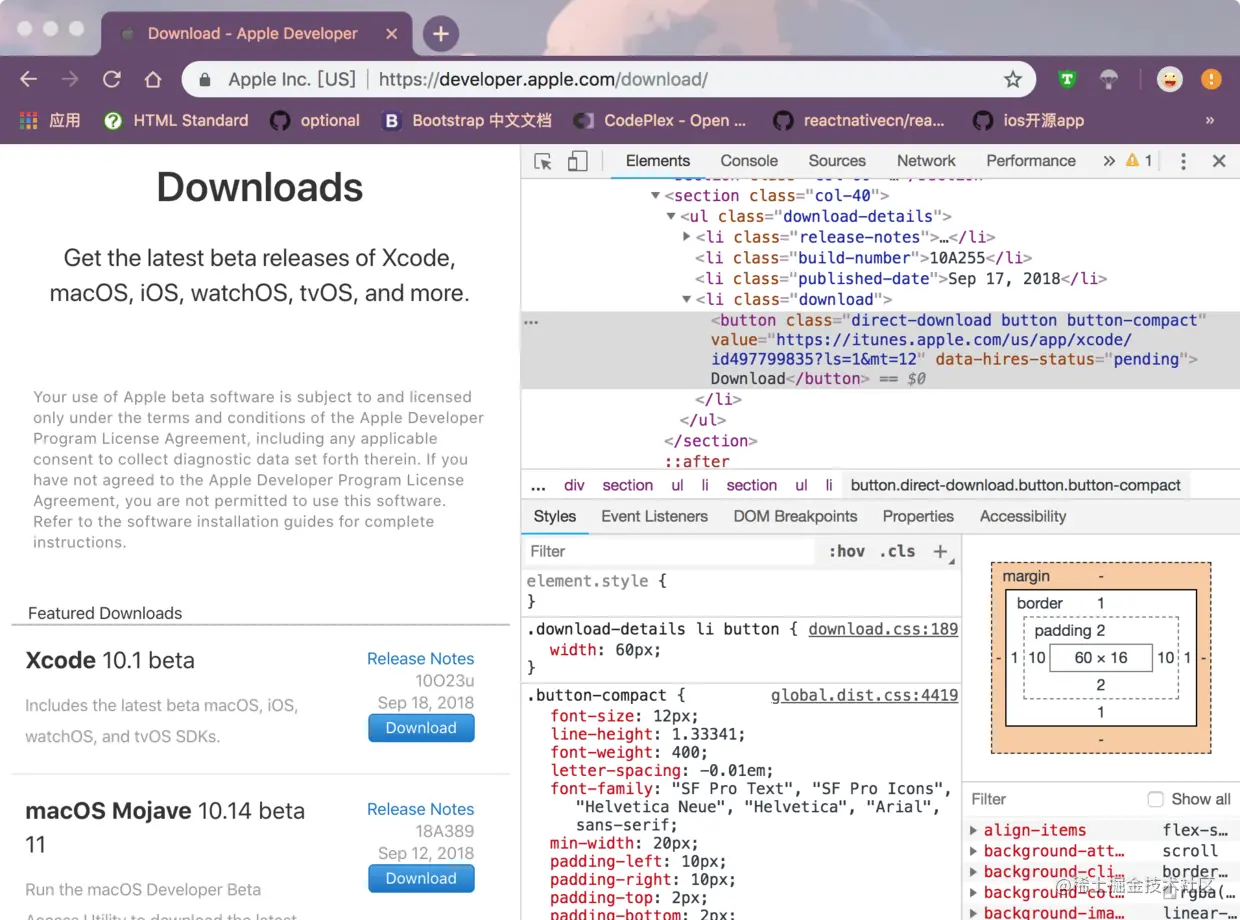
Task: Click the ::after pseudo-element line
Action: coord(697,462)
